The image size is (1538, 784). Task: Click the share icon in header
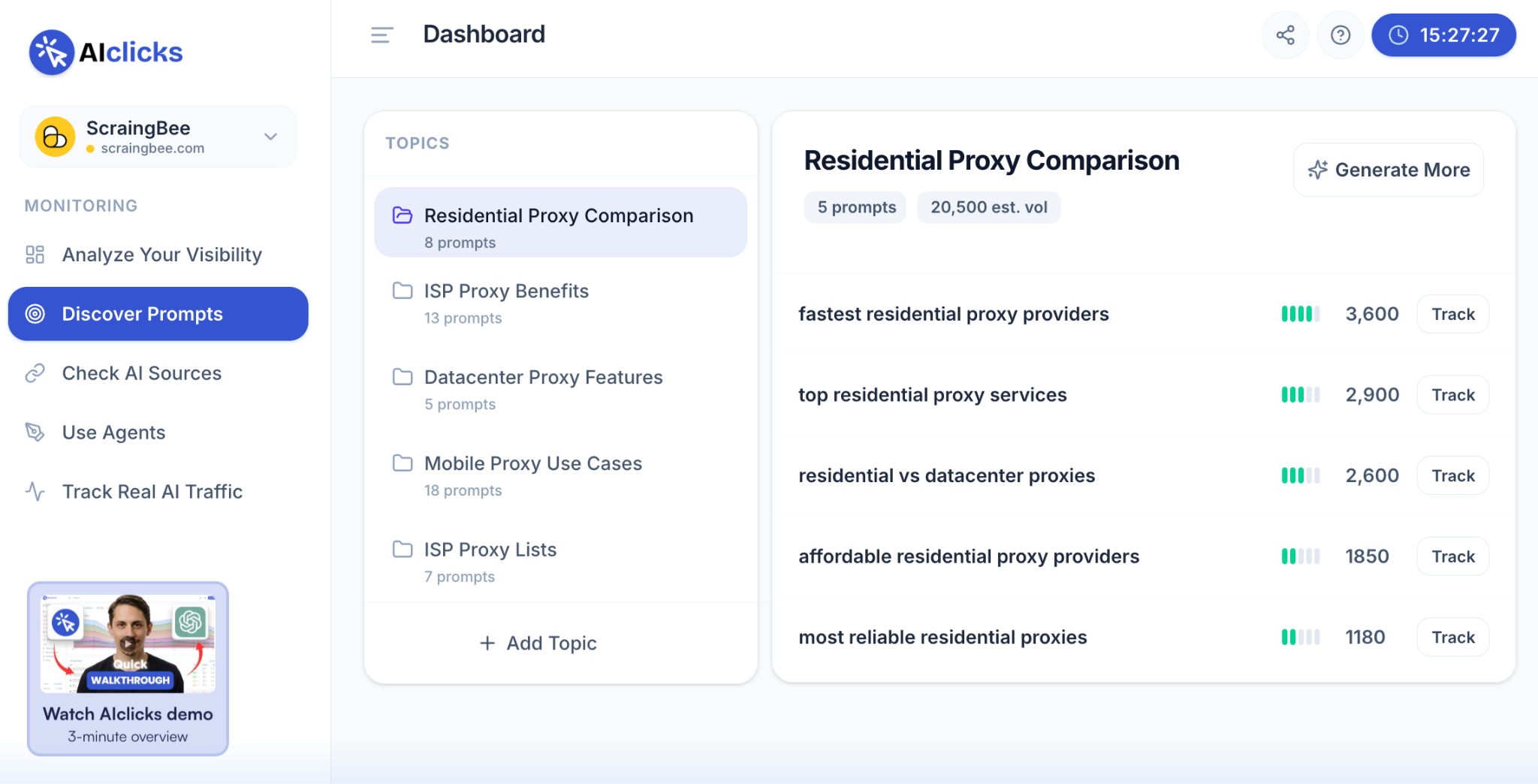pos(1285,35)
